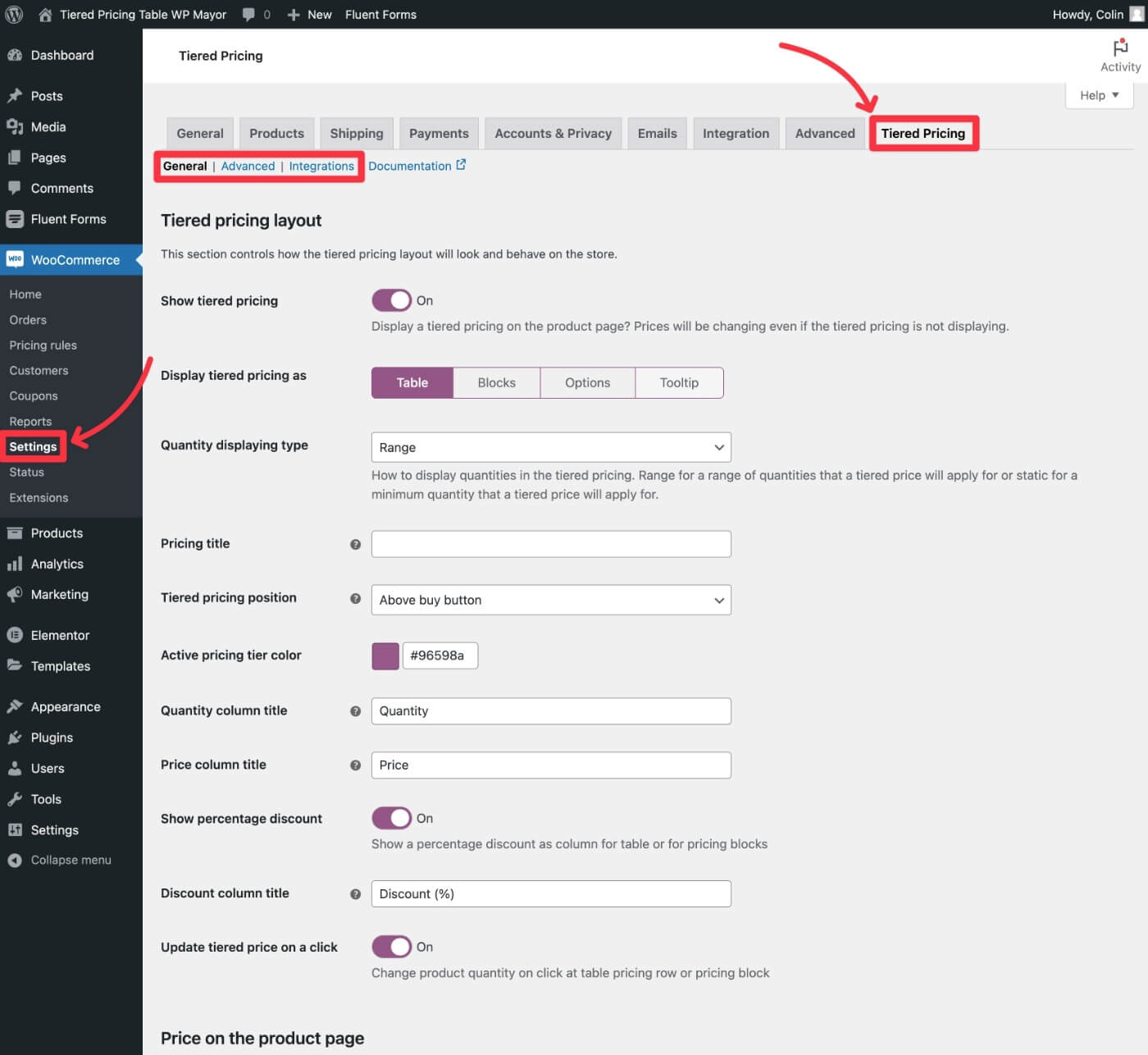1148x1055 pixels.
Task: Open the Tiered Pricing tab
Action: pyautogui.click(x=923, y=134)
